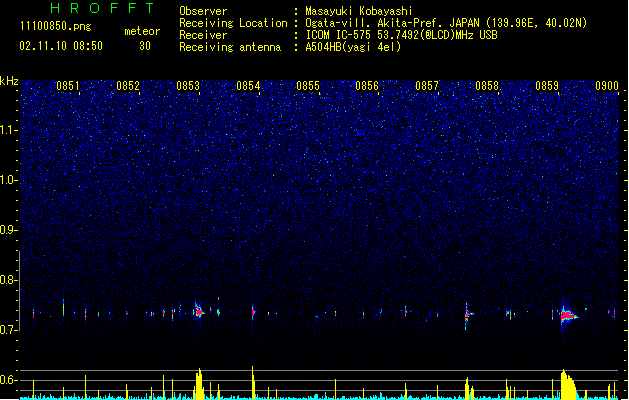Click the 1.0 kHz axis label

8,180
